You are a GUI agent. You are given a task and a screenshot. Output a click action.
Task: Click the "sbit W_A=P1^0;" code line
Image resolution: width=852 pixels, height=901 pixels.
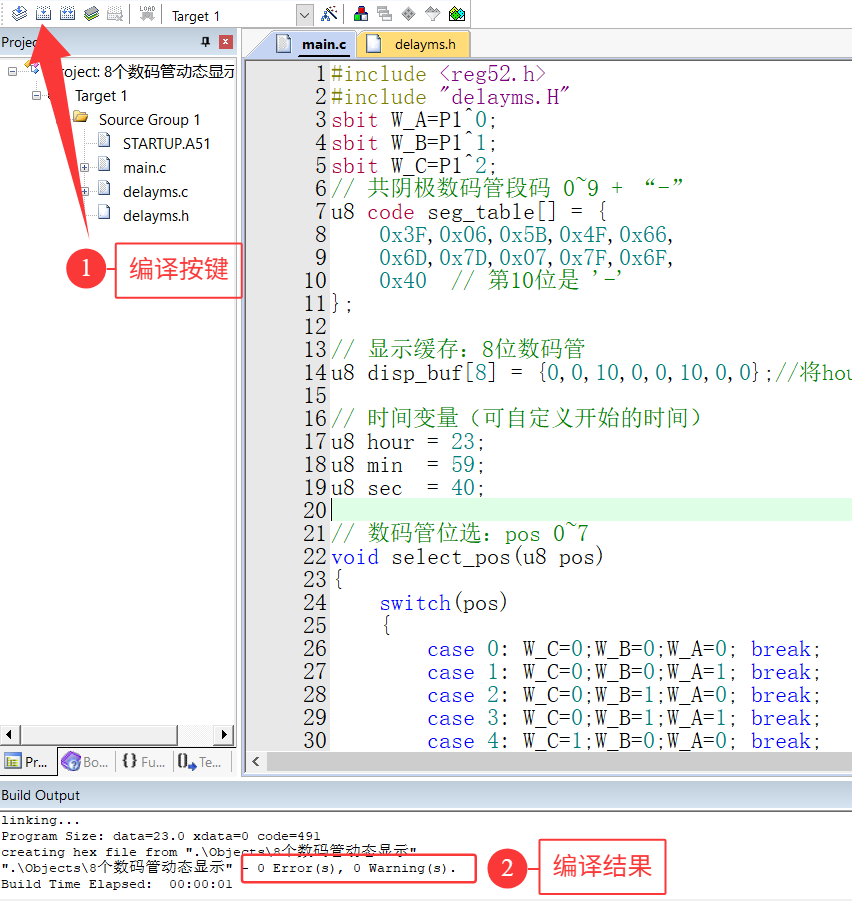tap(413, 120)
